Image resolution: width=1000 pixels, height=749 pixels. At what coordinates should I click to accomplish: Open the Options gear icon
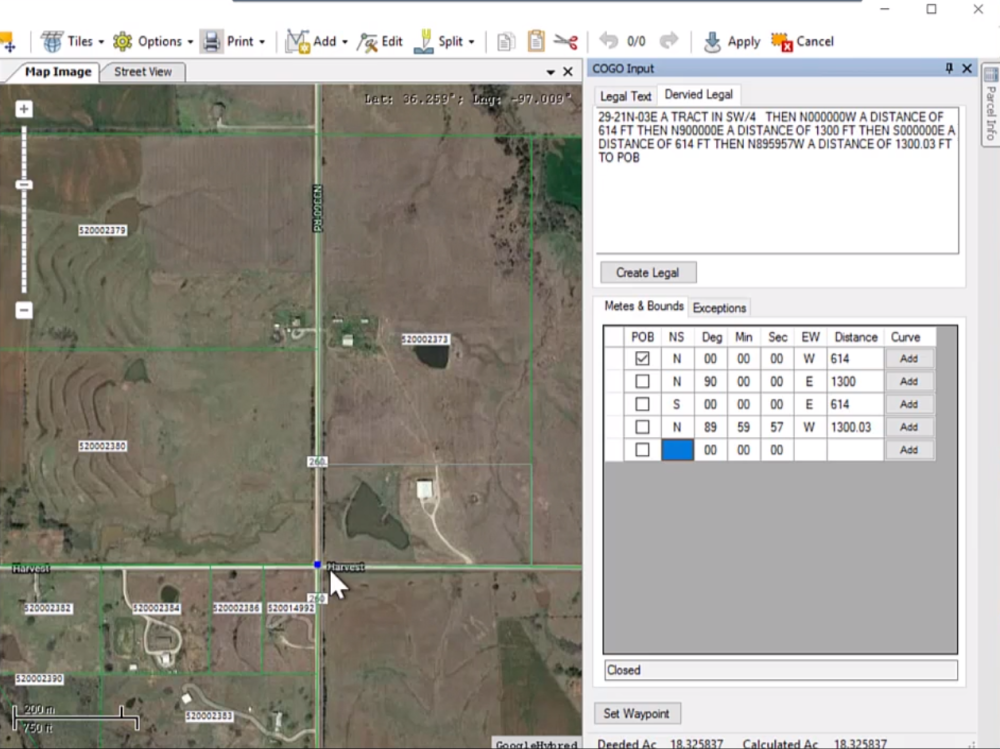pyautogui.click(x=122, y=41)
